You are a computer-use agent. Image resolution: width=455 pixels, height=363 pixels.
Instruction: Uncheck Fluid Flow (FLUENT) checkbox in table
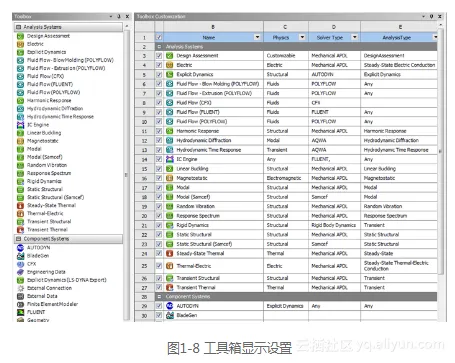(x=159, y=112)
